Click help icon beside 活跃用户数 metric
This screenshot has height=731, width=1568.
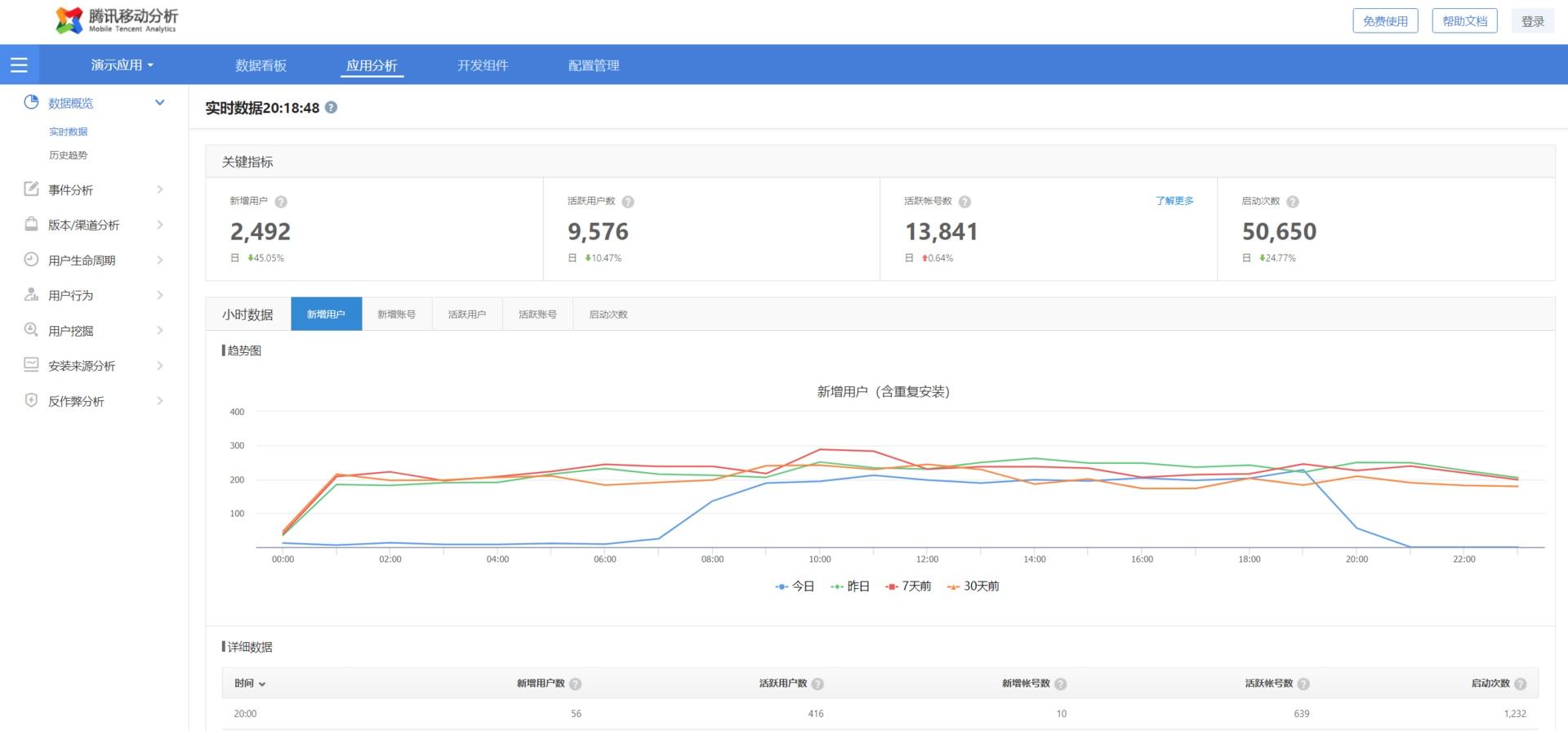pyautogui.click(x=628, y=202)
